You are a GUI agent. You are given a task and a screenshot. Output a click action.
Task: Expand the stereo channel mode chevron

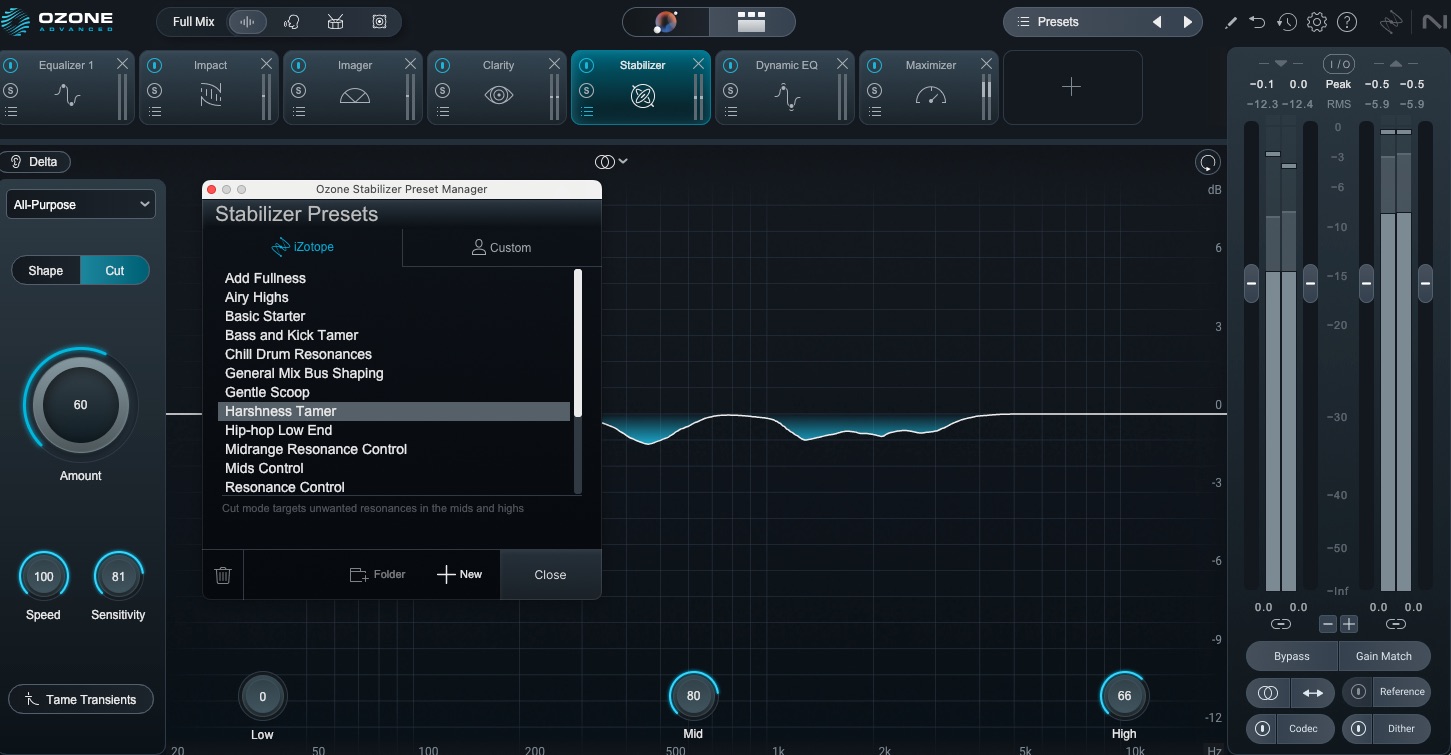coord(612,162)
